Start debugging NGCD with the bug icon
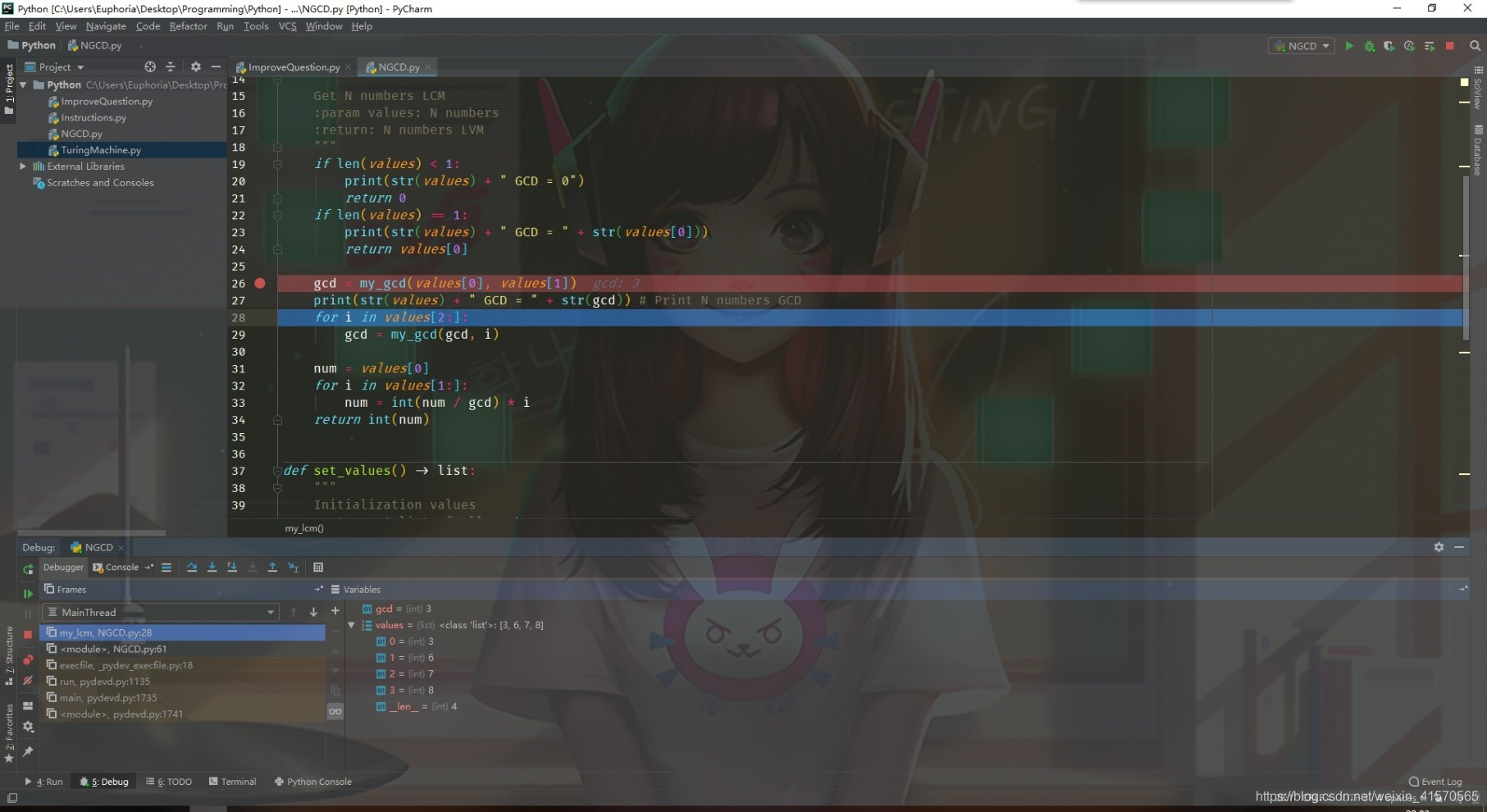 tap(1369, 46)
